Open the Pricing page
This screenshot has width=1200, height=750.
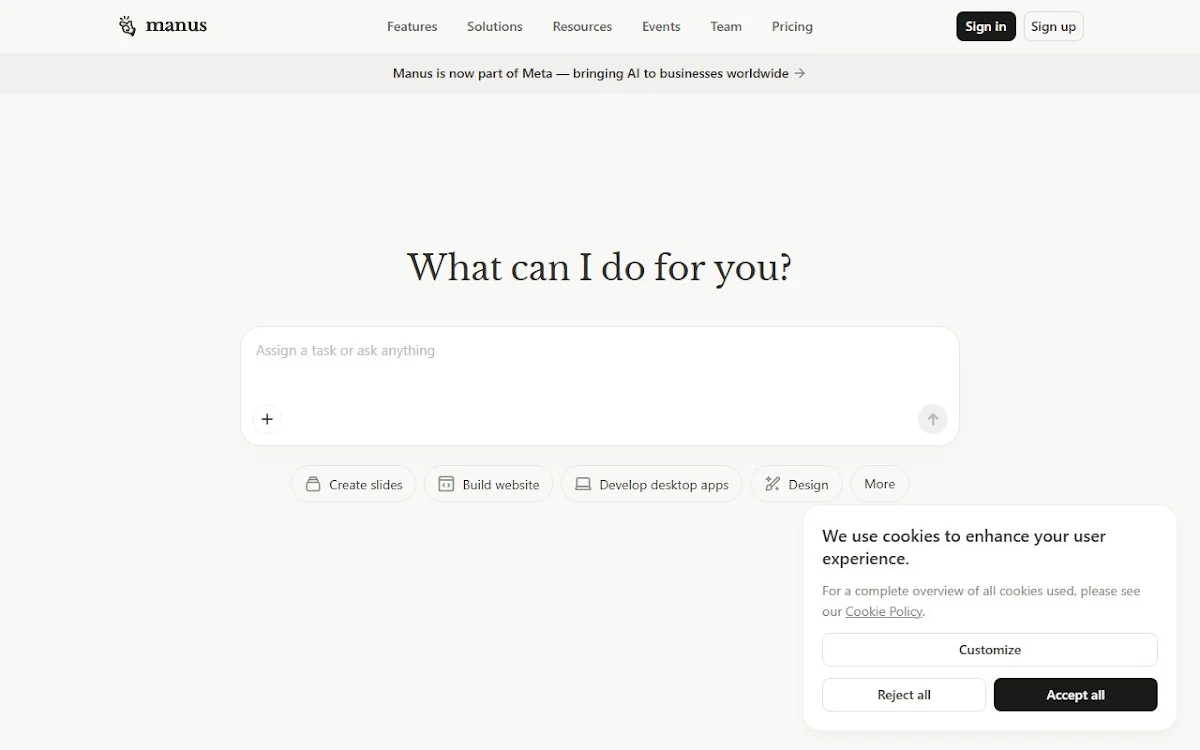(792, 26)
